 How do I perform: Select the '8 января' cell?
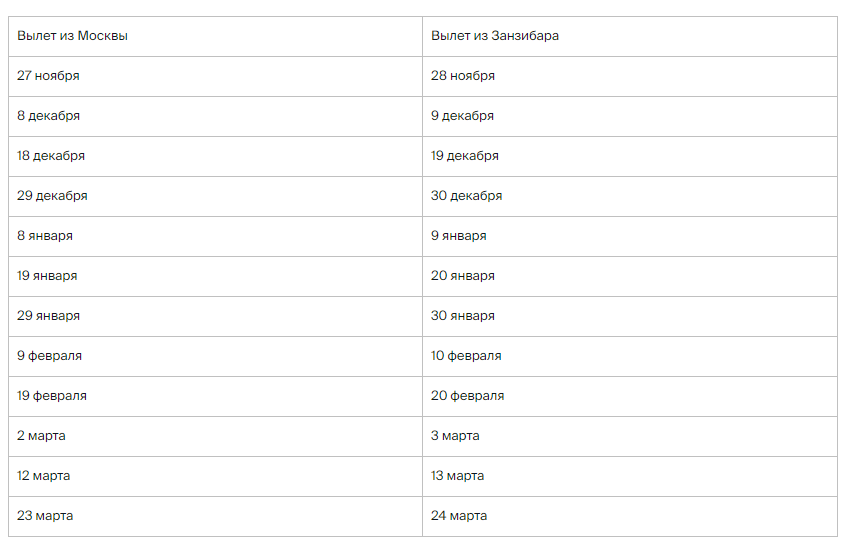[x=45, y=236]
